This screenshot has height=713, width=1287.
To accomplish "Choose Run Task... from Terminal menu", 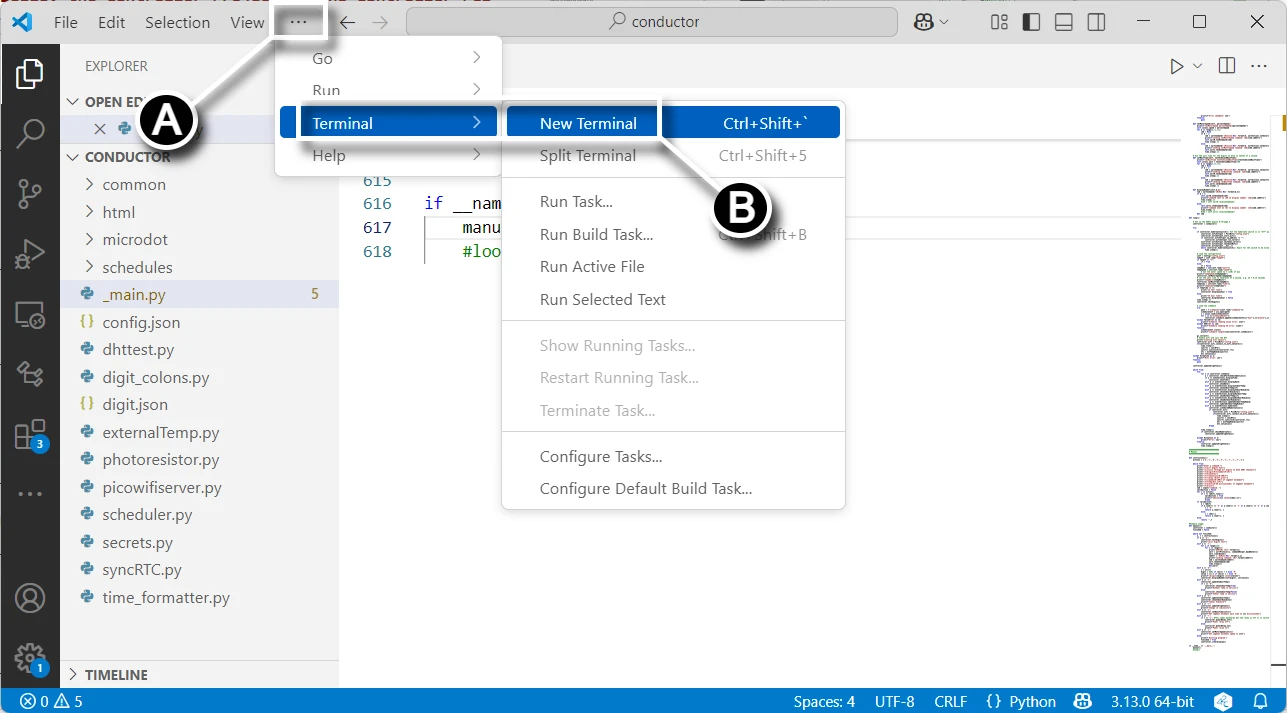I will point(673,201).
